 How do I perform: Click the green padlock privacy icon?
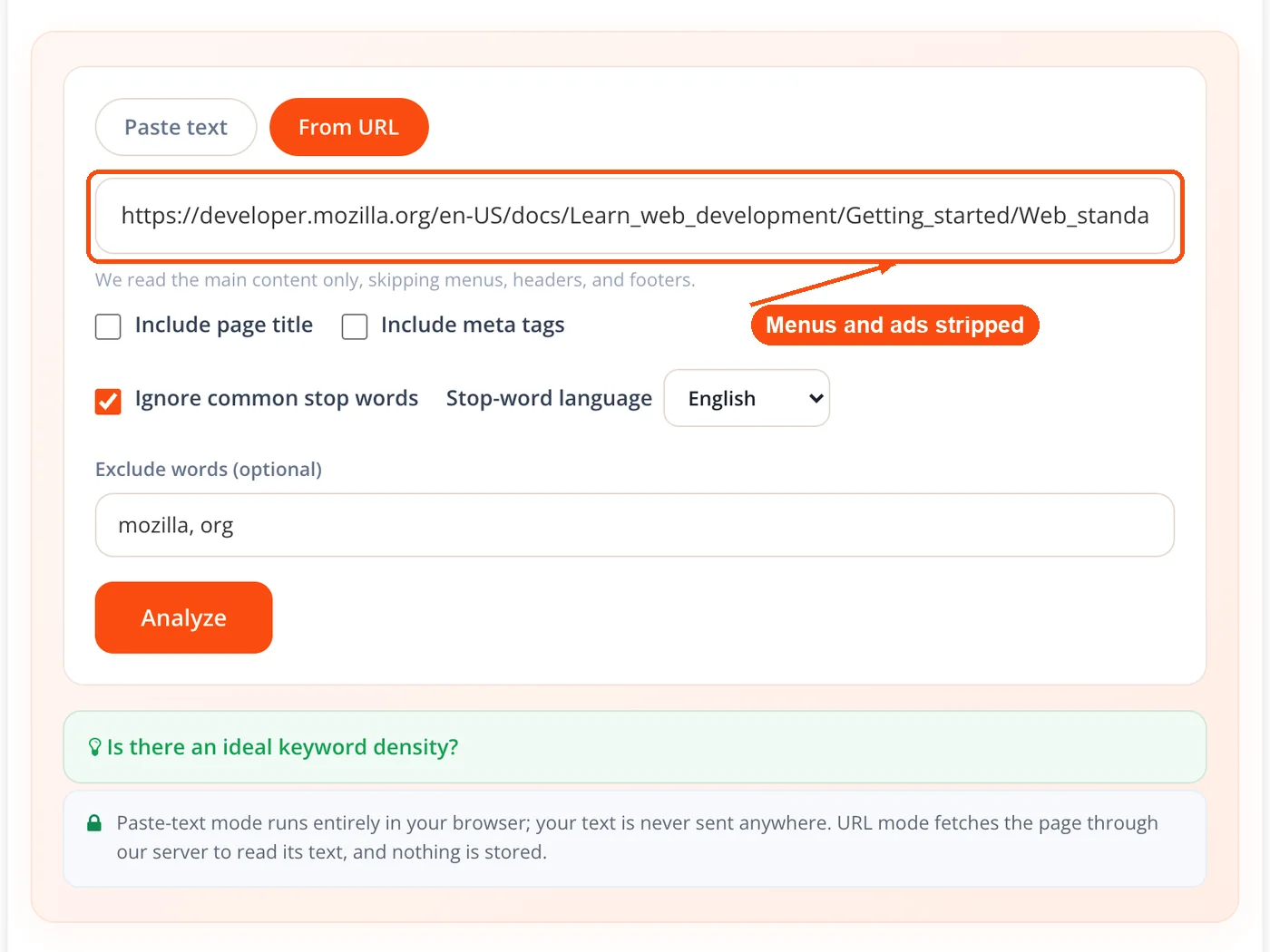pos(94,823)
